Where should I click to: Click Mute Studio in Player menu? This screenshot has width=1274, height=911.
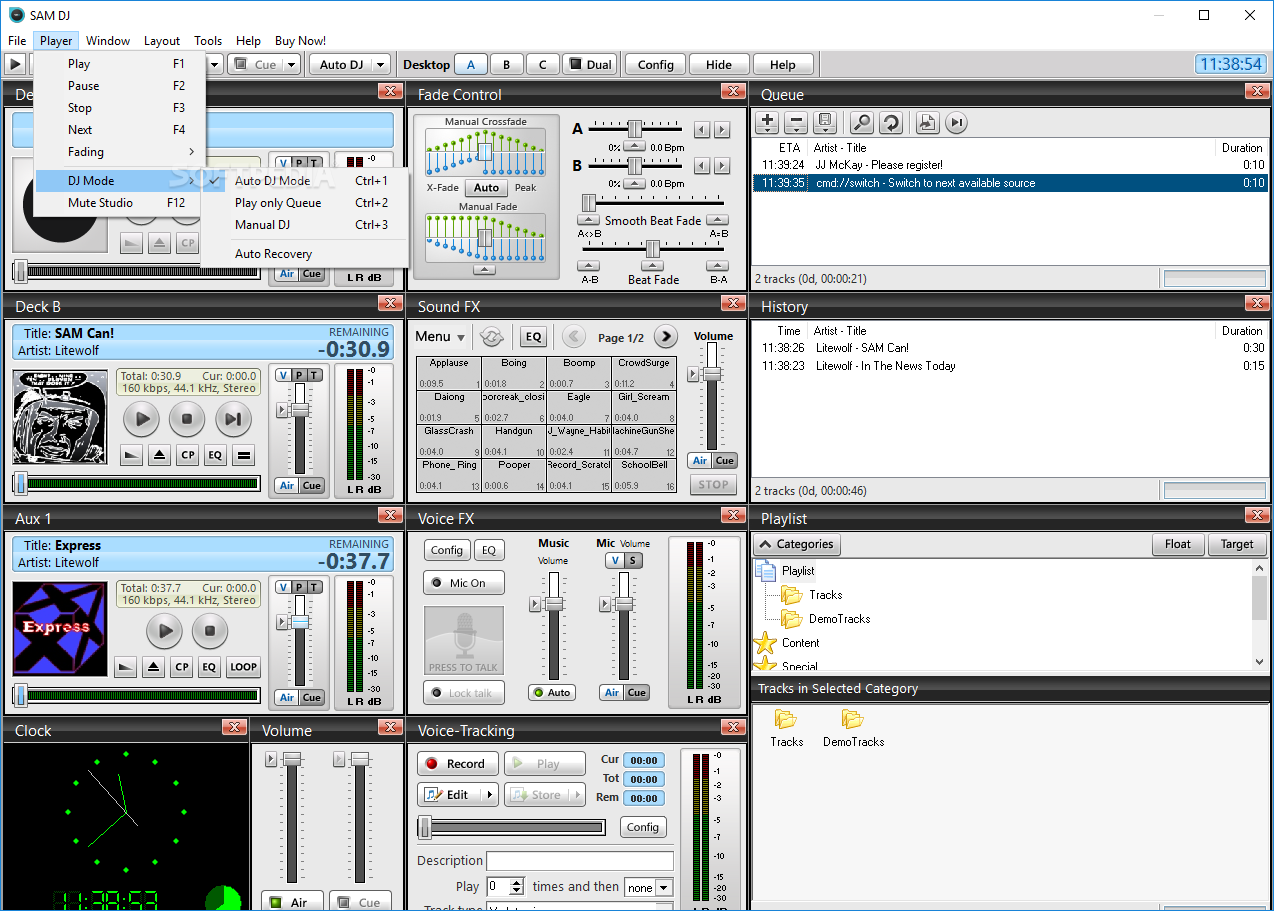120,203
